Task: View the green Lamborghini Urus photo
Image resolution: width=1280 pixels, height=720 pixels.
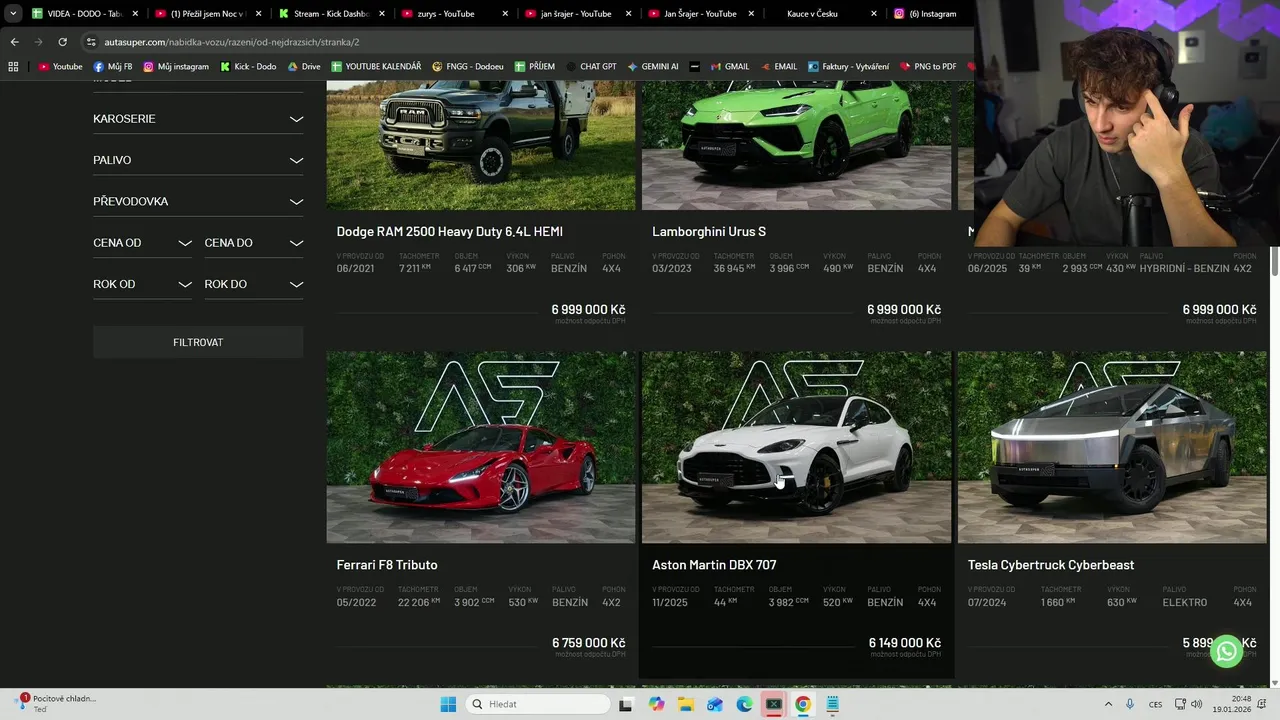Action: coord(796,146)
